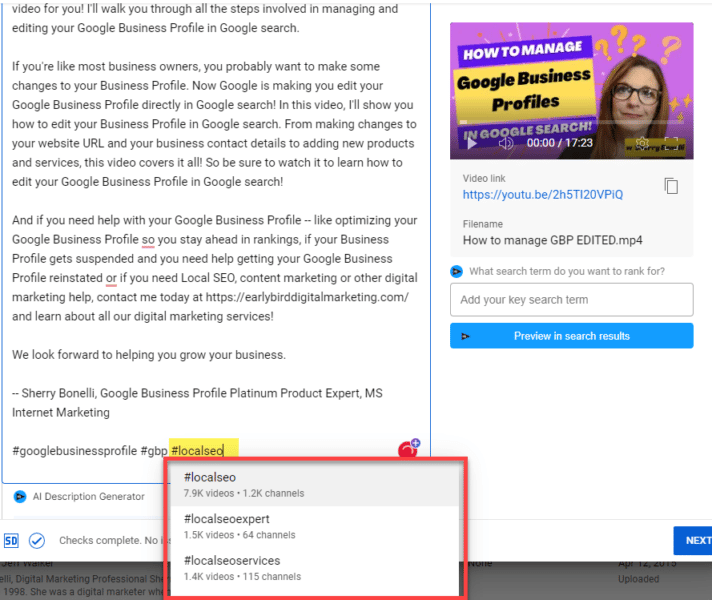The height and width of the screenshot is (600, 712).
Task: Select the #localseo hashtag suggestion
Action: pos(314,485)
